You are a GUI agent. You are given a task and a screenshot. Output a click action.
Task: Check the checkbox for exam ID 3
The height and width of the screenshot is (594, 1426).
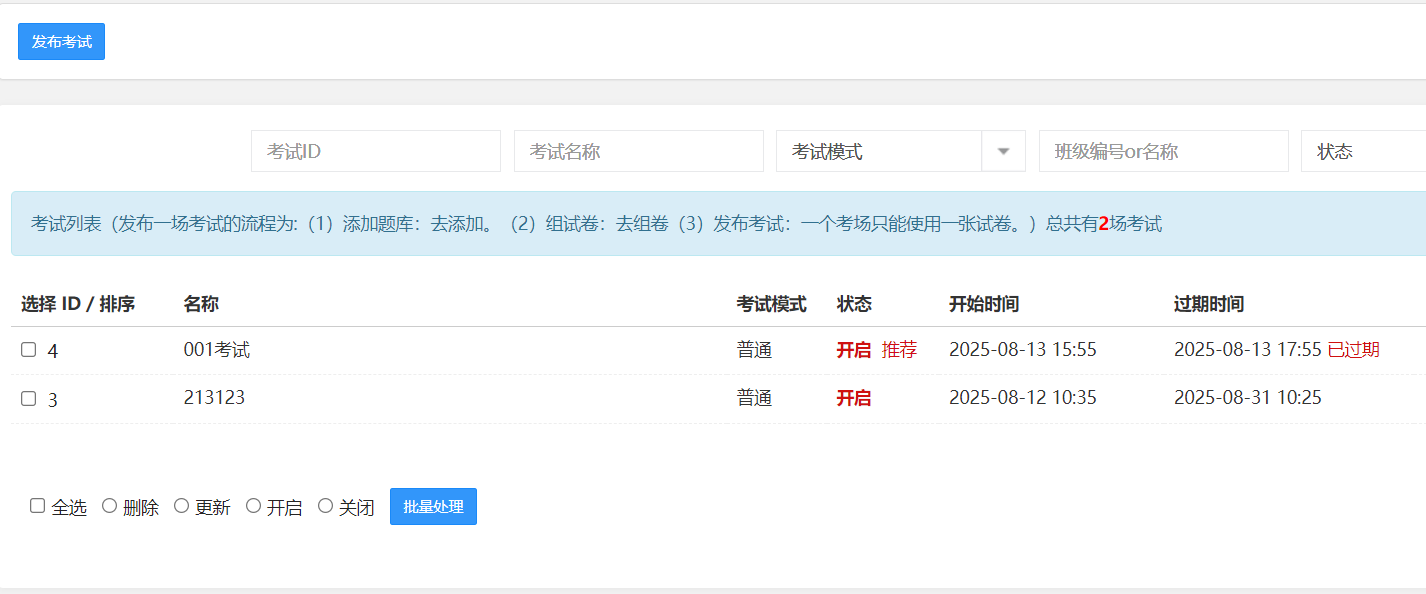click(x=29, y=398)
